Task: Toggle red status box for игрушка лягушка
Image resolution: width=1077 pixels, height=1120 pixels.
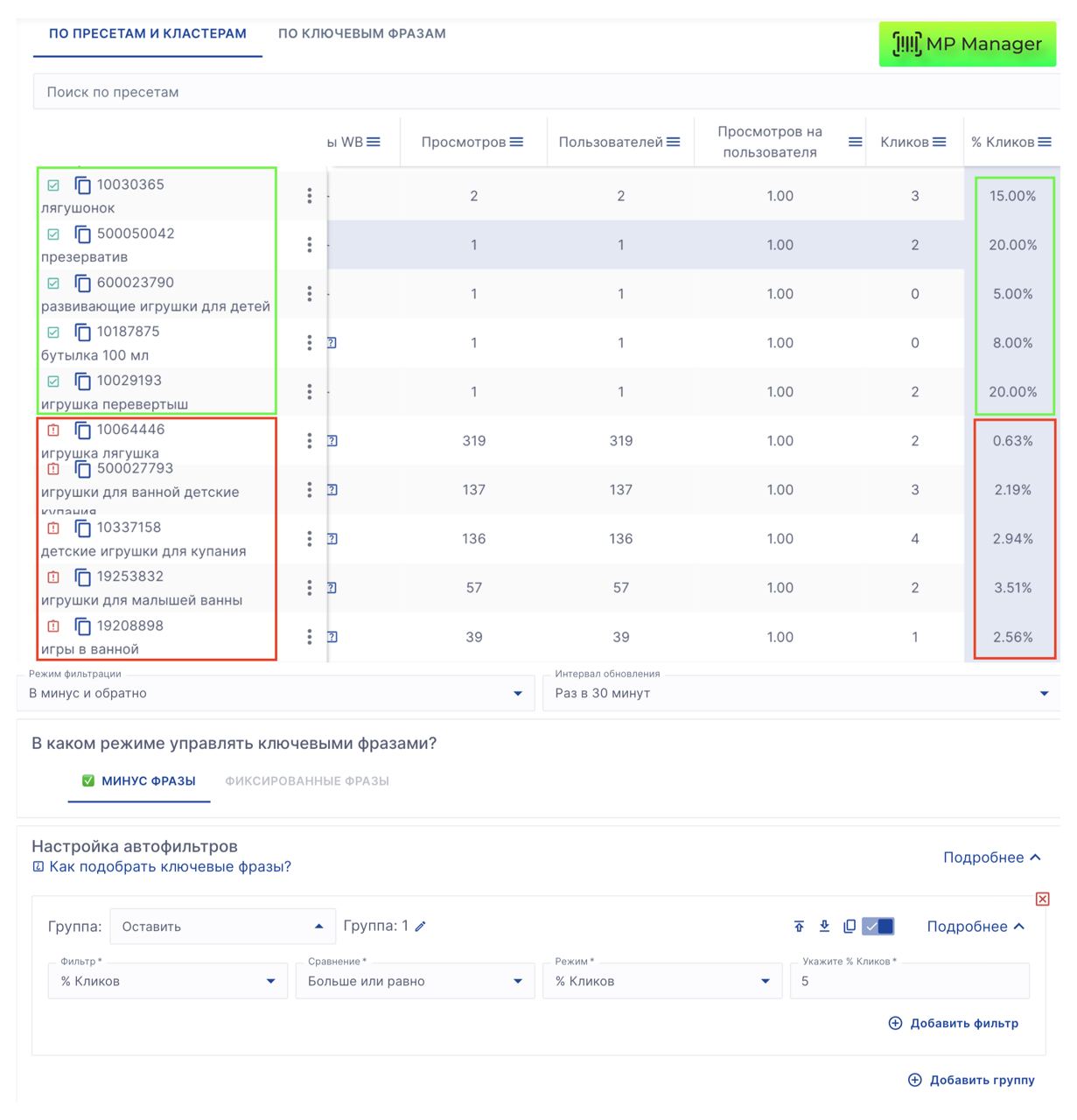Action: (53, 430)
